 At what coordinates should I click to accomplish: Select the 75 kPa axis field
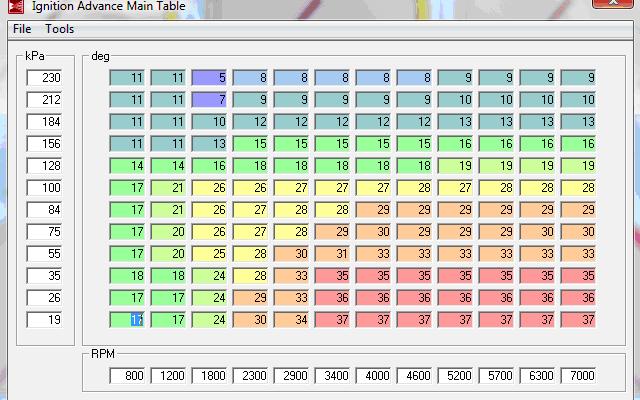pos(44,232)
